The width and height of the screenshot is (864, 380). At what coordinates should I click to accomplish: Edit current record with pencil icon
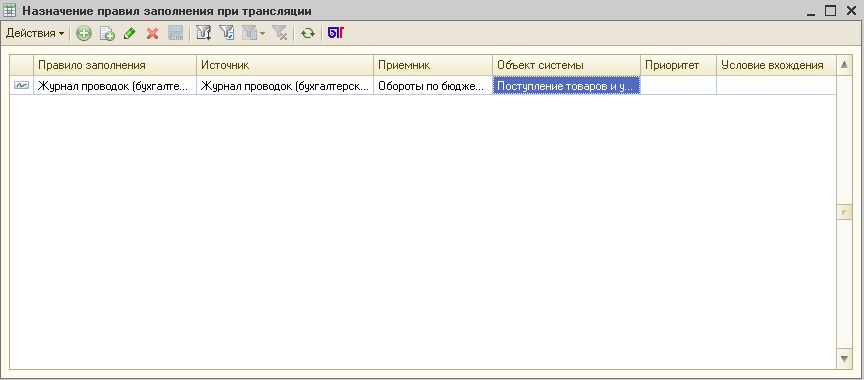coord(129,34)
